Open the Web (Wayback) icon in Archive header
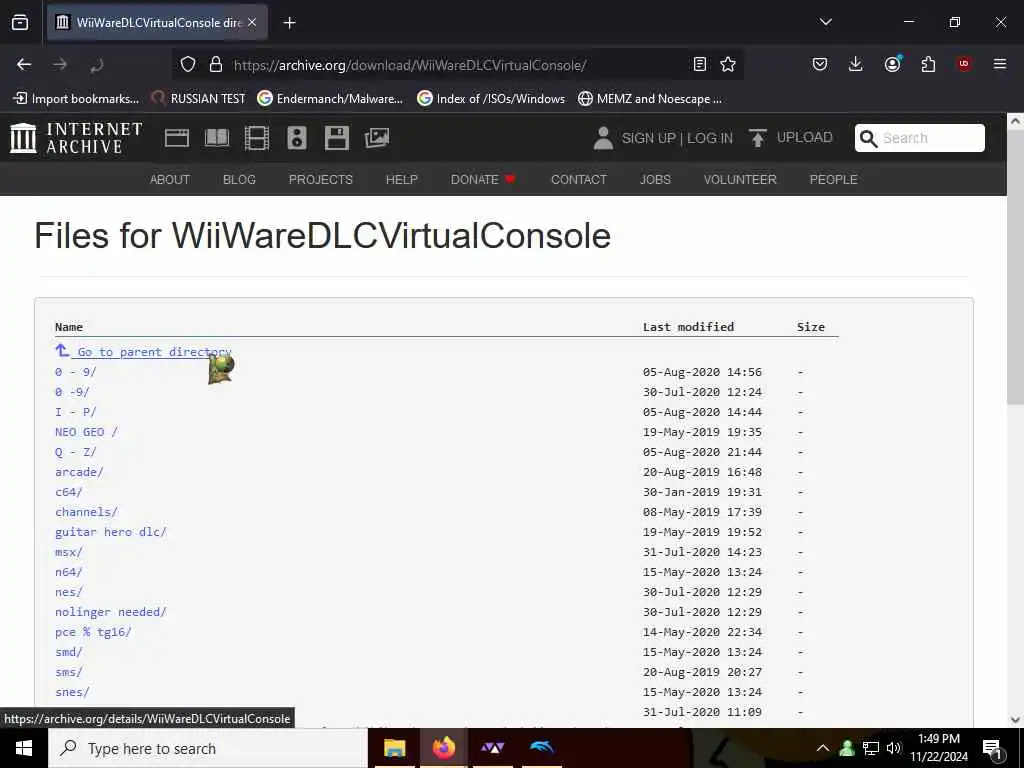The image size is (1024, 768). click(177, 138)
